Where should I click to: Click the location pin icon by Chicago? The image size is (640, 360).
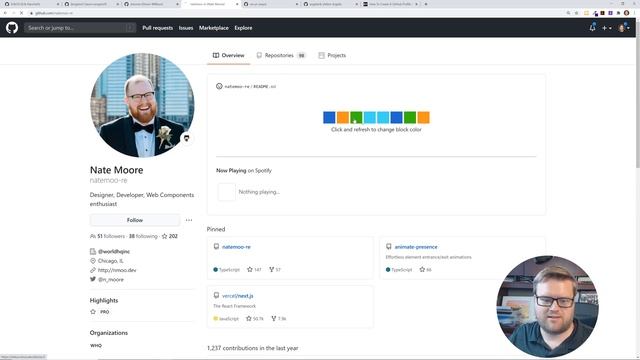coord(93,261)
